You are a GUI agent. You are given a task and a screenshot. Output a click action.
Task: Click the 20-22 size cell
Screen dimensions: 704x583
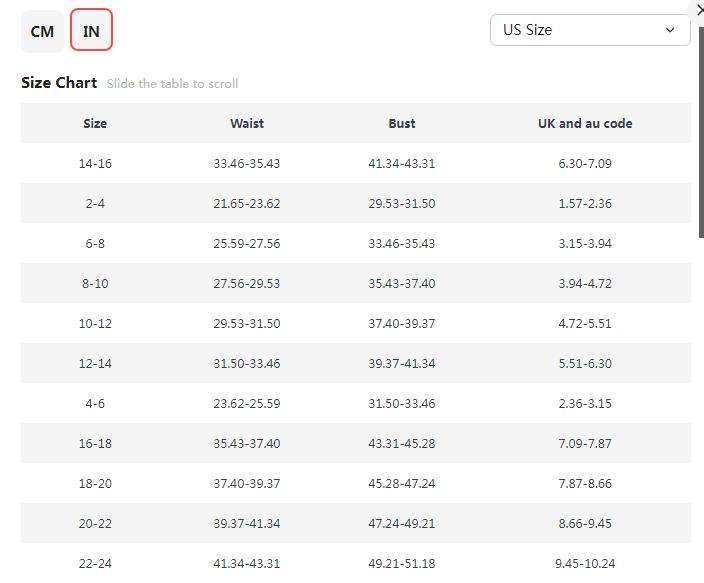(95, 523)
